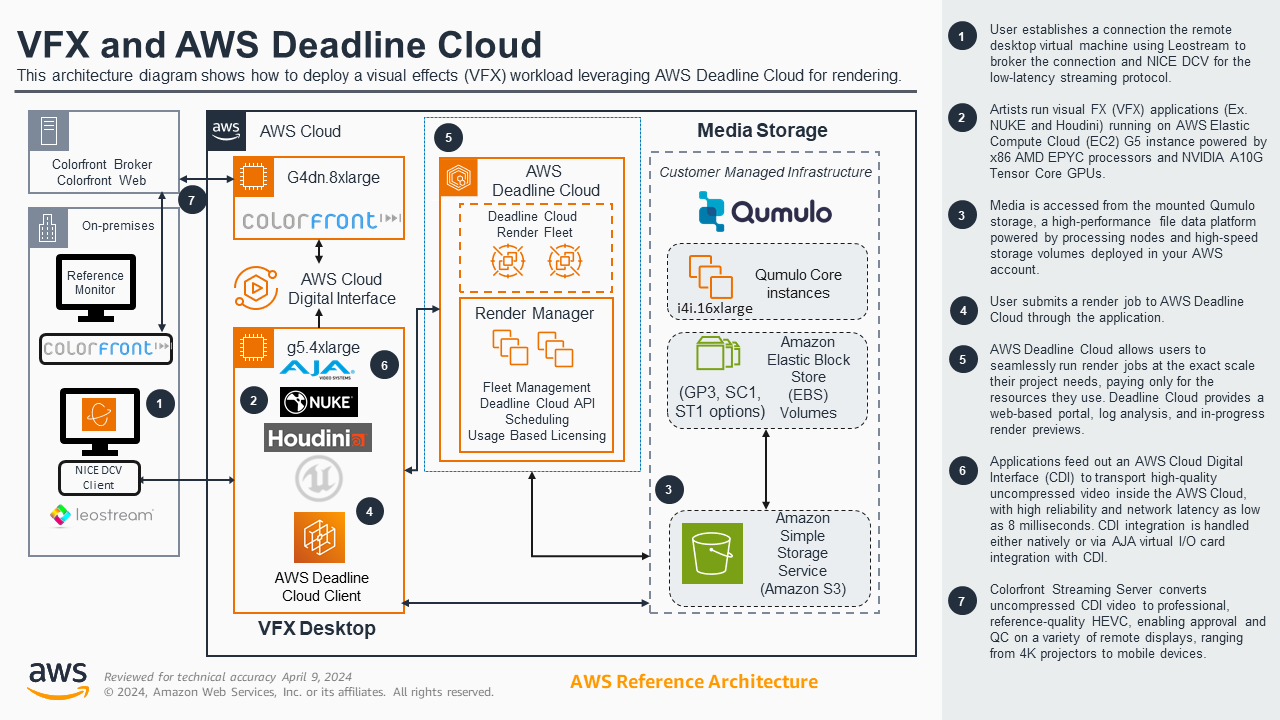Click the 'Customer Managed Infrastructure' label

765,172
